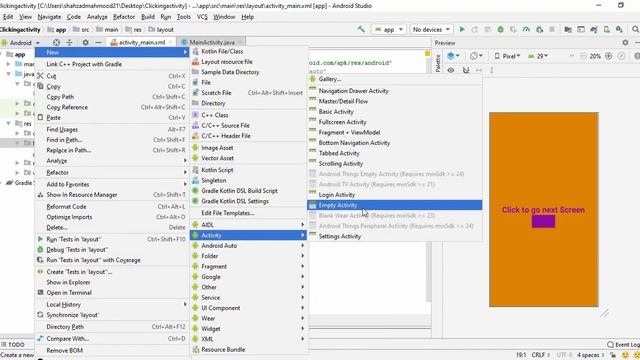Click the Make Project hammer icon
Screen dimensions: 640x360
(361, 29)
